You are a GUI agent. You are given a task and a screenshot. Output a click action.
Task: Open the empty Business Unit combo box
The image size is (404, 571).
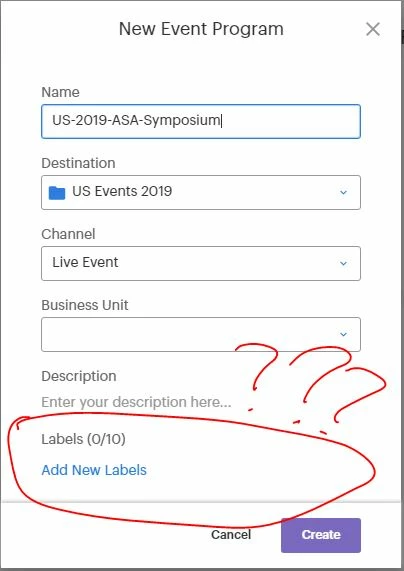pos(201,334)
